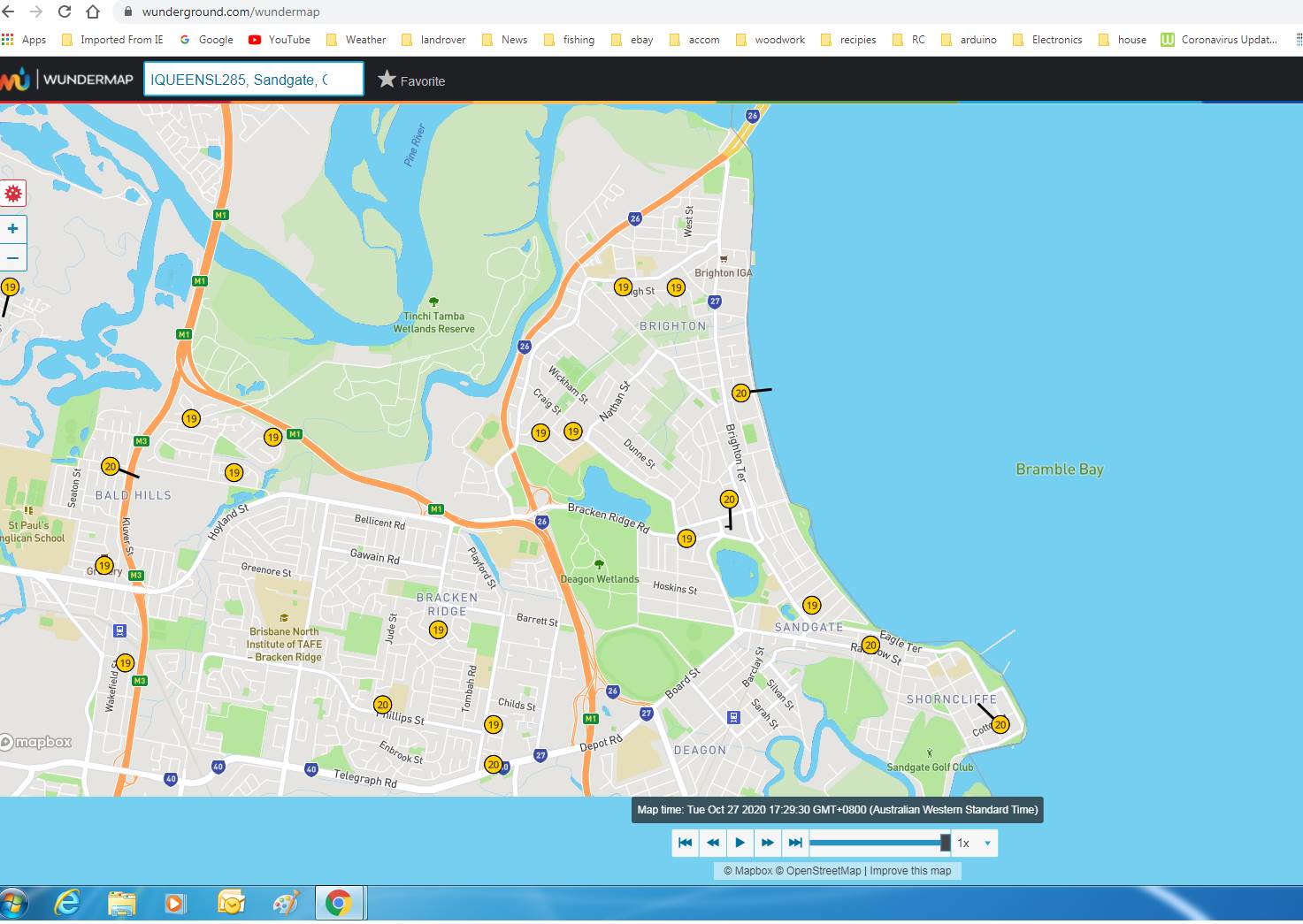
Task: Reload the page with browser refresh
Action: [x=65, y=11]
